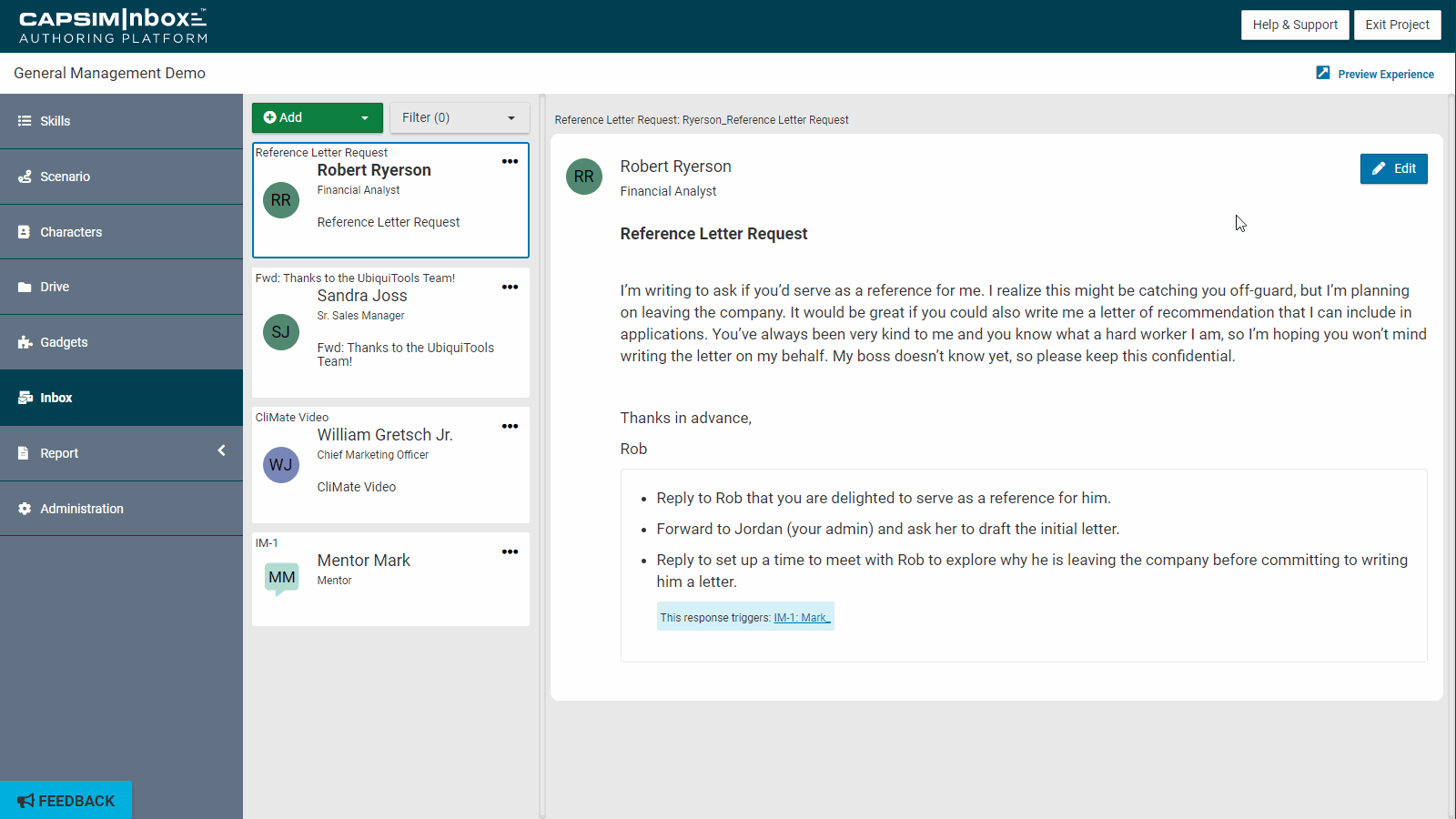Image resolution: width=1456 pixels, height=819 pixels.
Task: Select the Gadgets sidebar item
Action: (64, 342)
